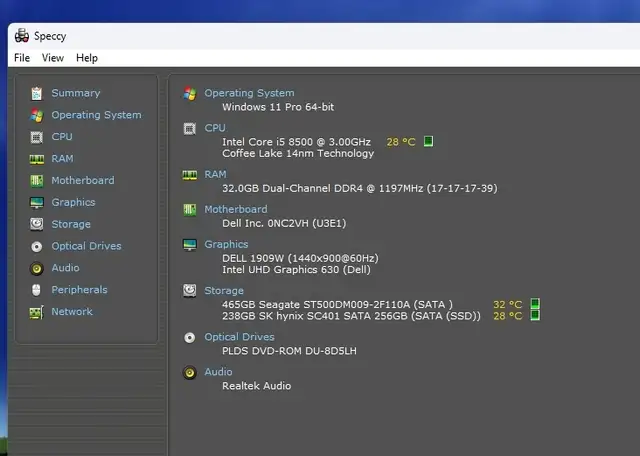Go to Operating System sidebar section
This screenshot has height=456, width=640.
click(96, 115)
